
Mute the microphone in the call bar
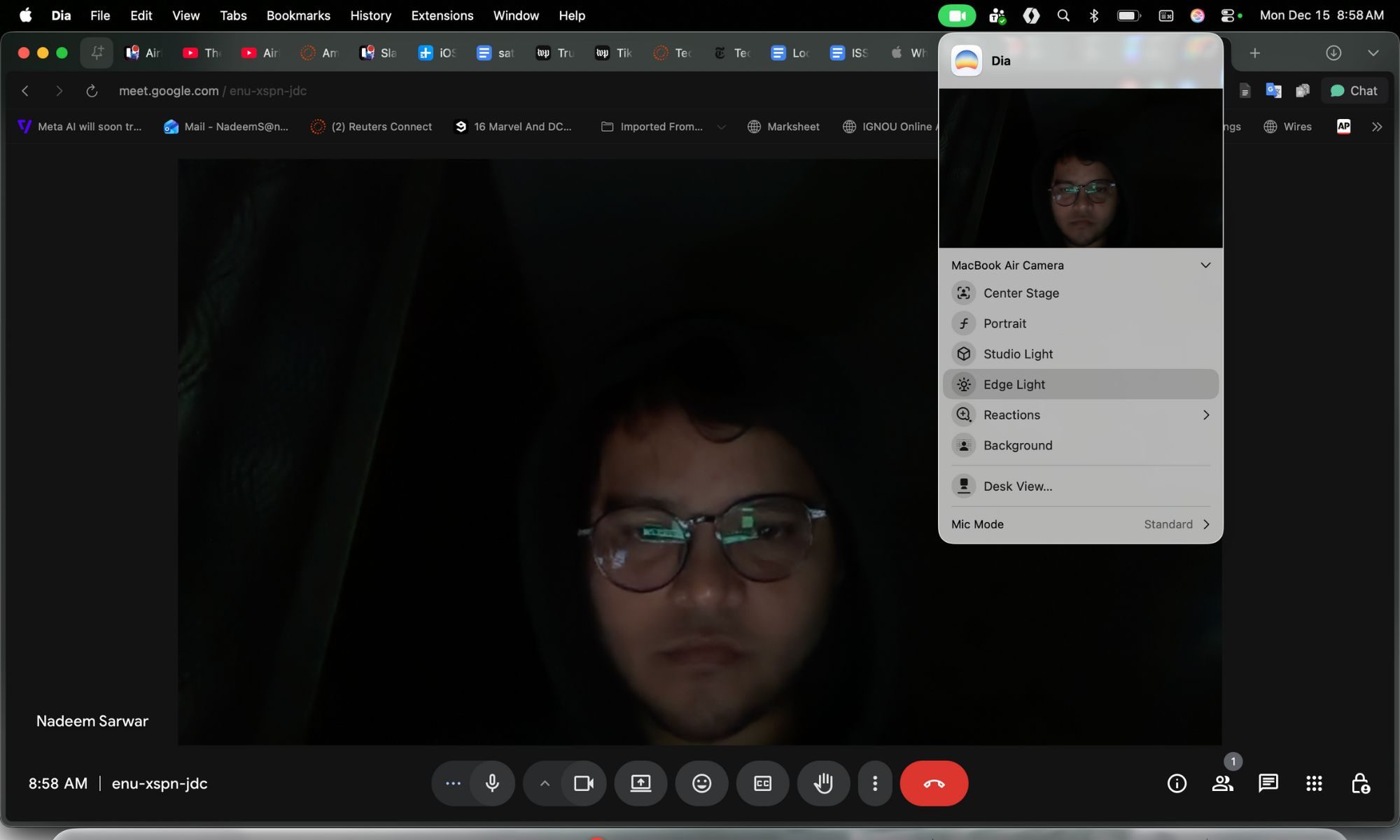click(492, 783)
